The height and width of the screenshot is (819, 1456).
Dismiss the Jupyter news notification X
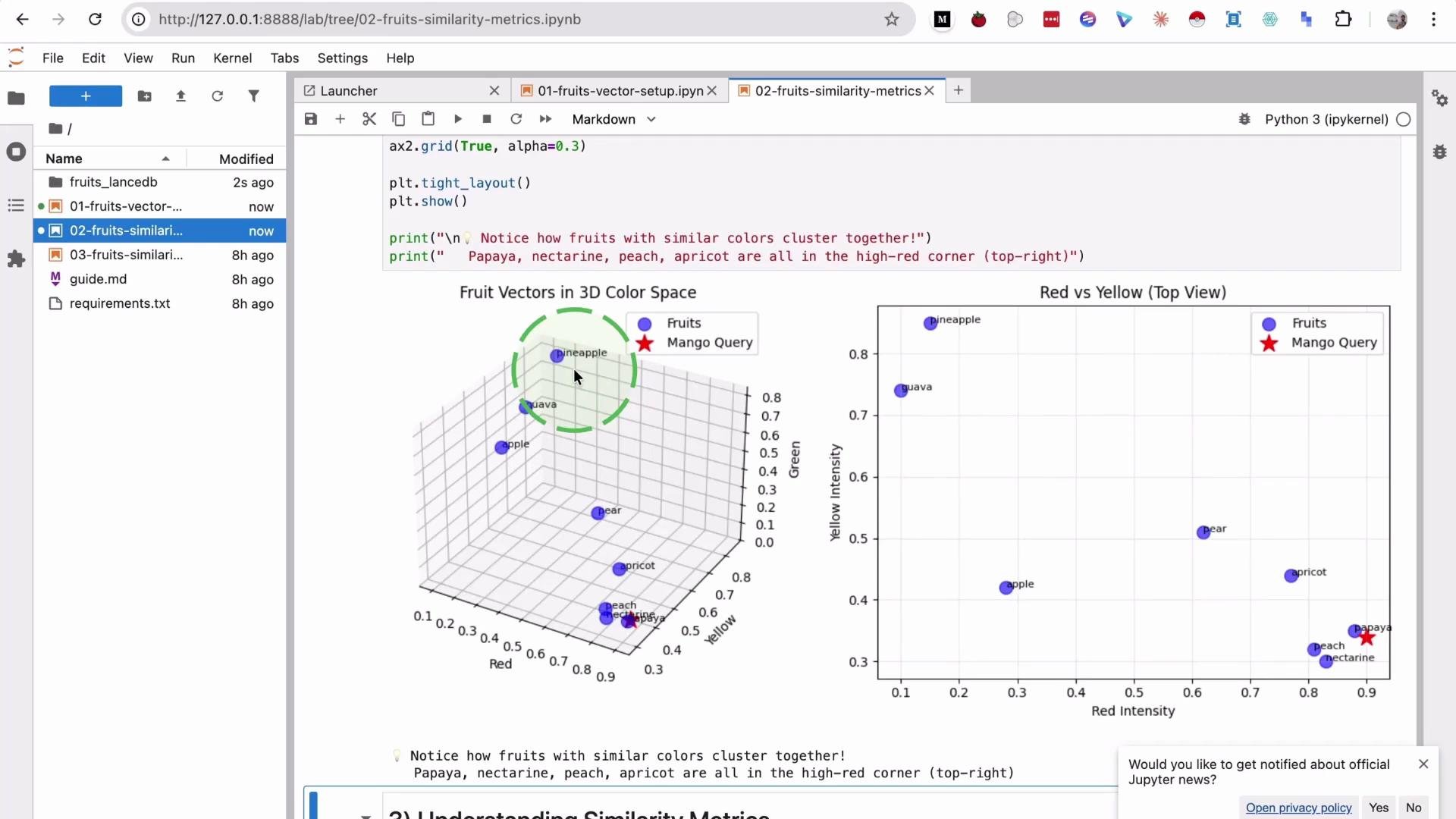tap(1423, 764)
